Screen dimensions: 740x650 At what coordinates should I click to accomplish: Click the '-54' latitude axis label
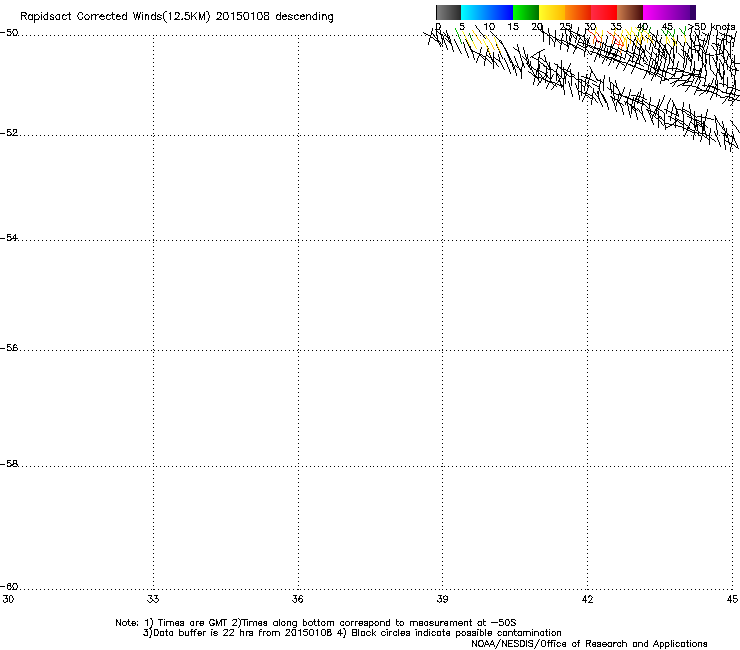pyautogui.click(x=9, y=237)
